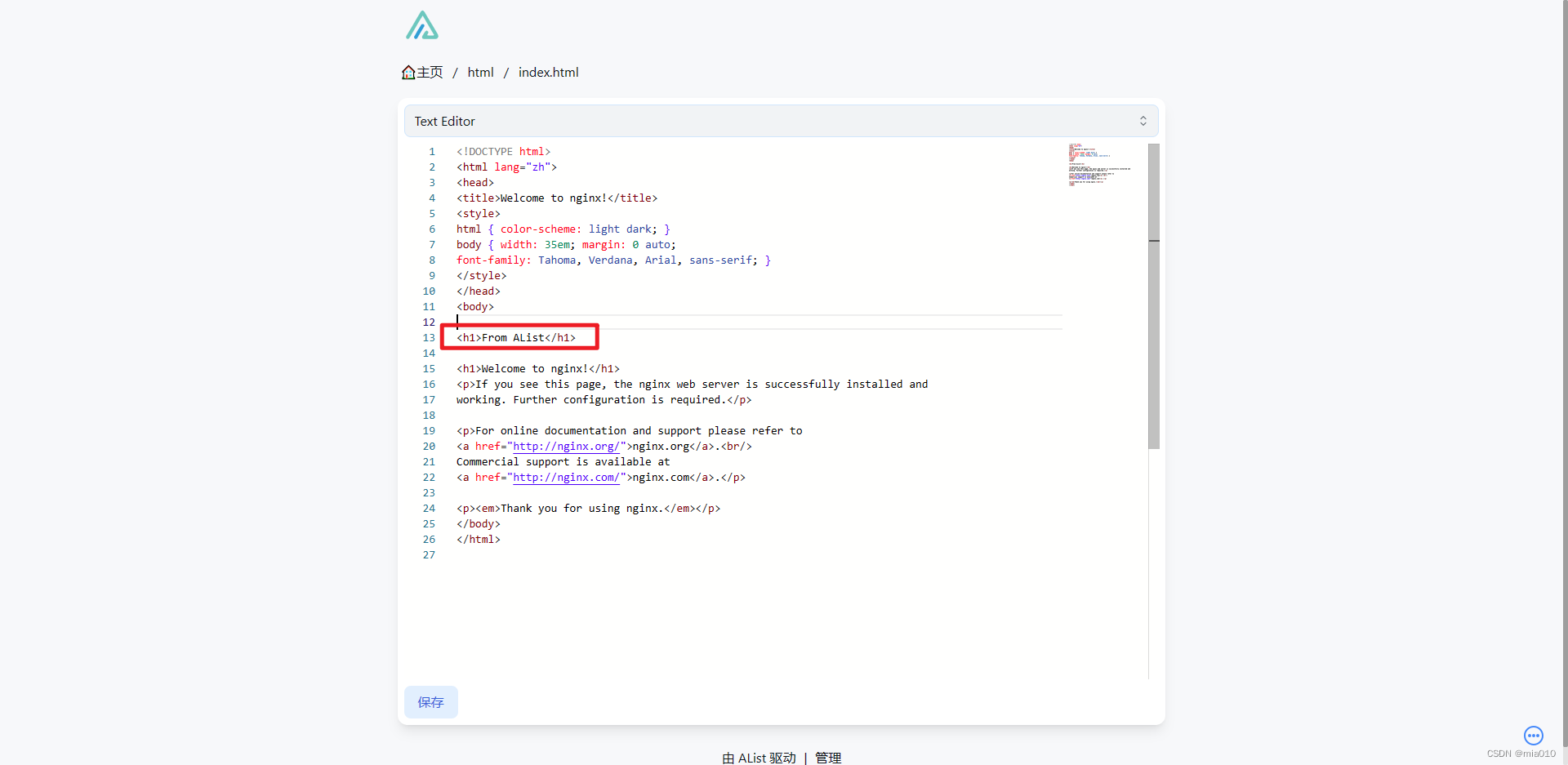Click the AList logo icon
Viewport: 1568px width, 765px height.
pyautogui.click(x=422, y=25)
